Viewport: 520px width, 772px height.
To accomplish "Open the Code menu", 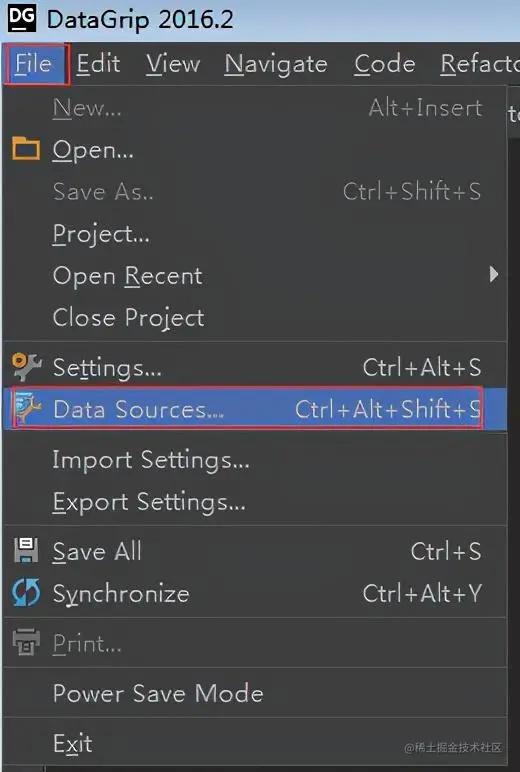I will point(385,64).
